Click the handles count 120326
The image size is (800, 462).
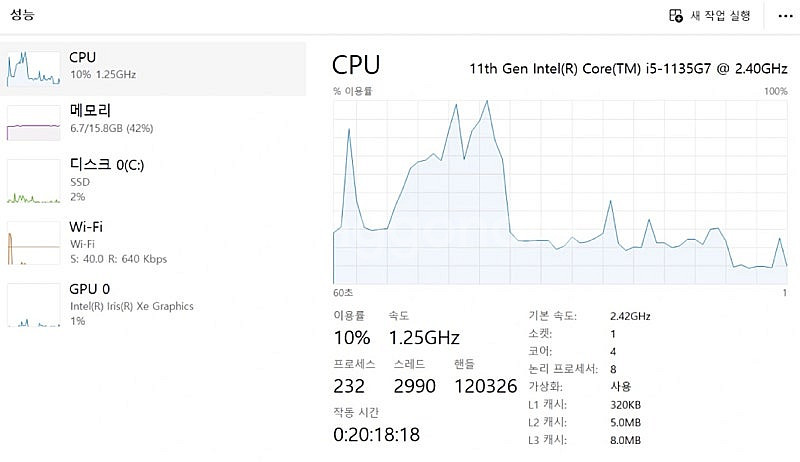(486, 386)
